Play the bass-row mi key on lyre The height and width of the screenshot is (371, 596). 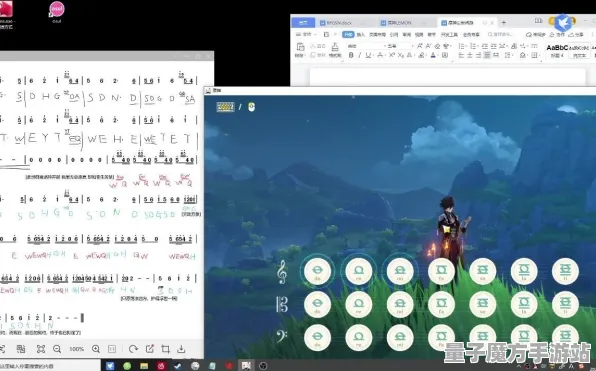[x=400, y=338]
